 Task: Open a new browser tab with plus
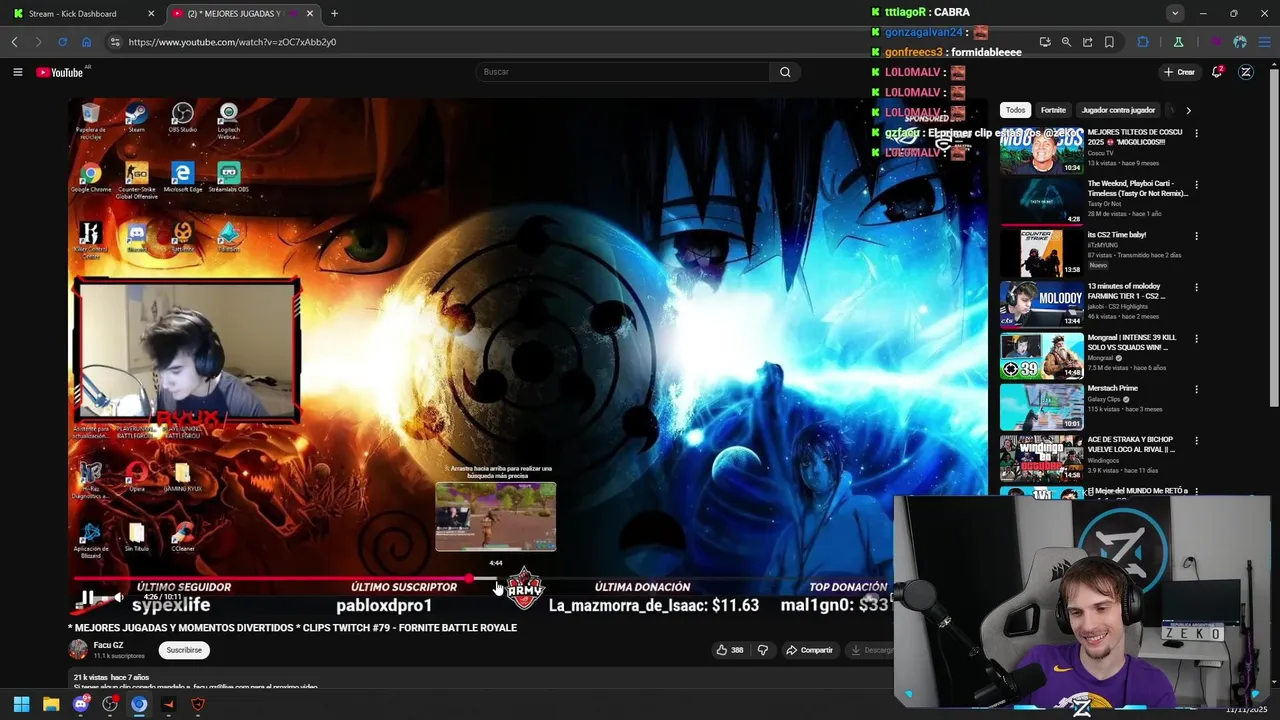[x=334, y=14]
